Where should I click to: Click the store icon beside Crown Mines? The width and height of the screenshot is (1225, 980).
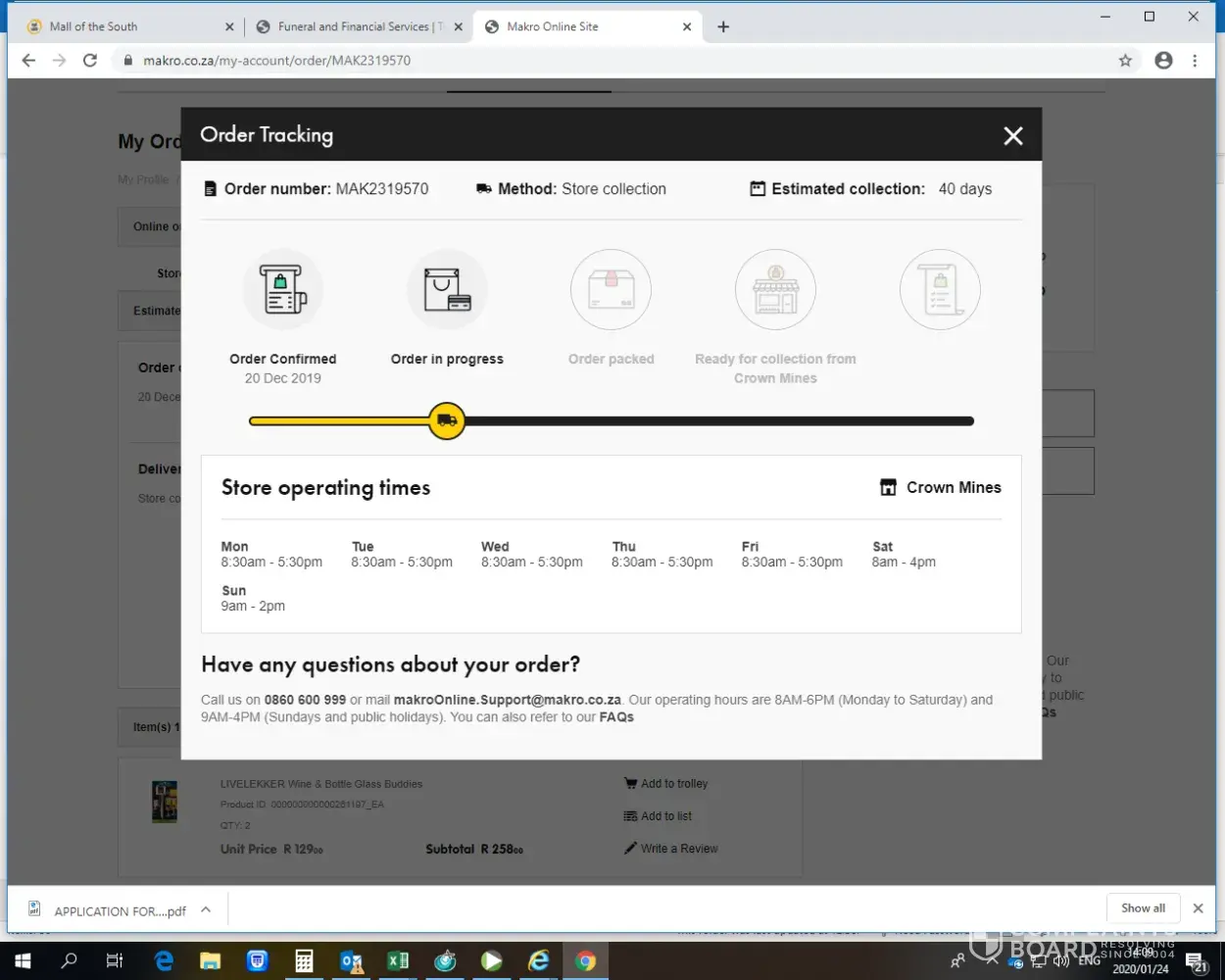888,487
